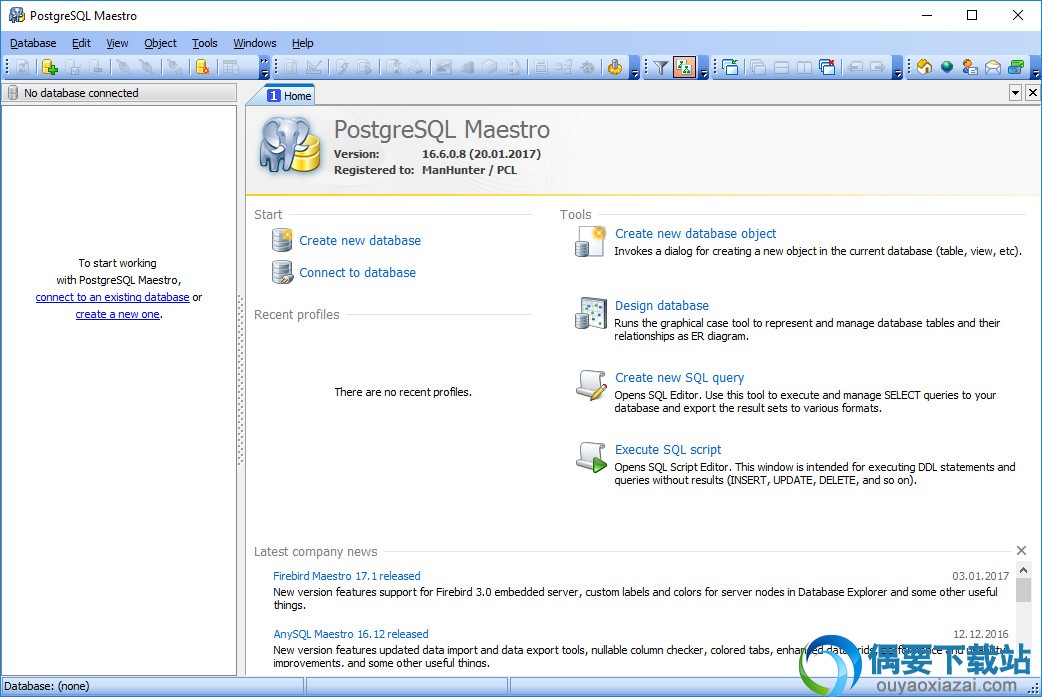
Task: Open the Database menu
Action: tap(33, 43)
